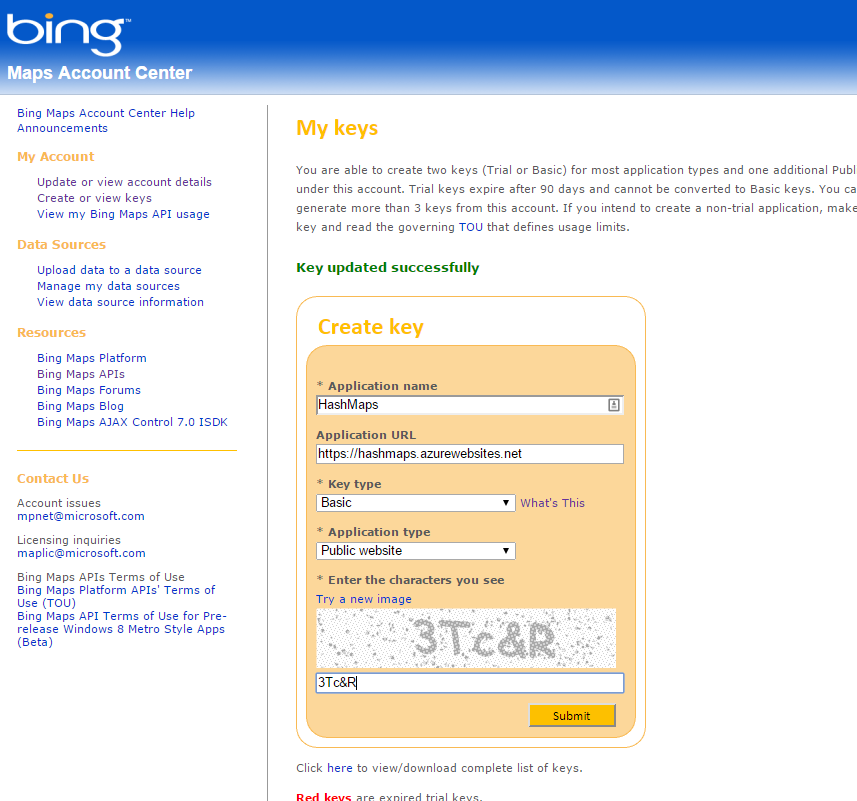Open the Bing Maps APIs link
857x801 pixels.
click(x=81, y=374)
